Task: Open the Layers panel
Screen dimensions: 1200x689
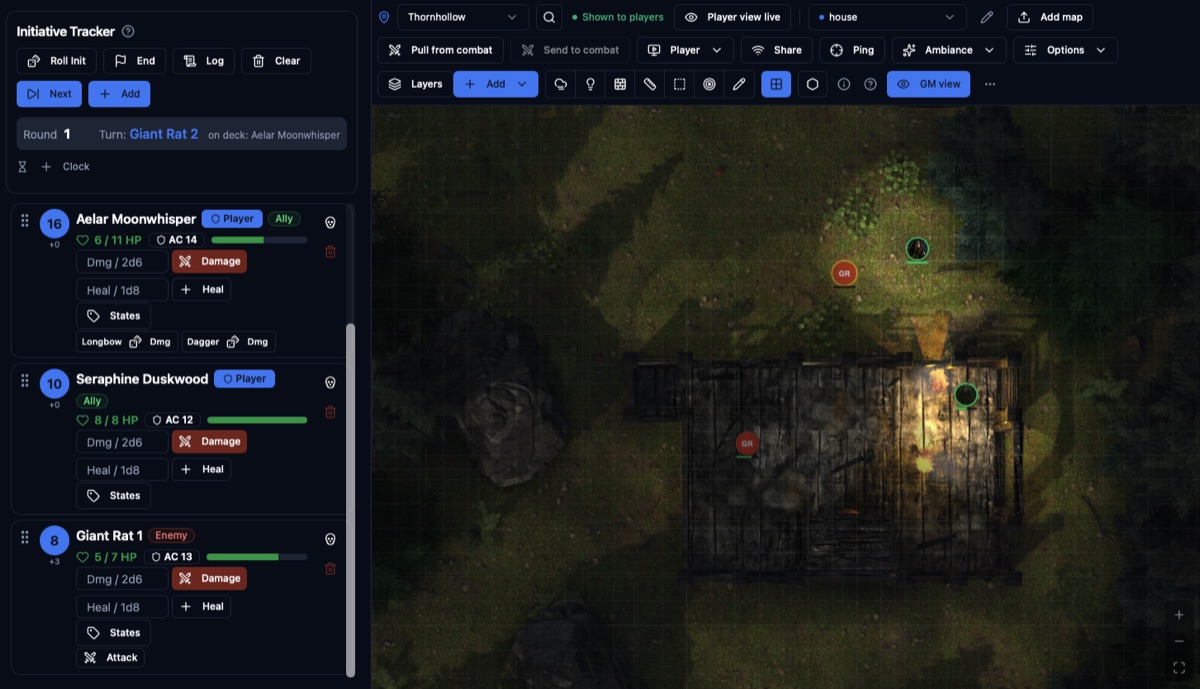Action: tap(415, 84)
